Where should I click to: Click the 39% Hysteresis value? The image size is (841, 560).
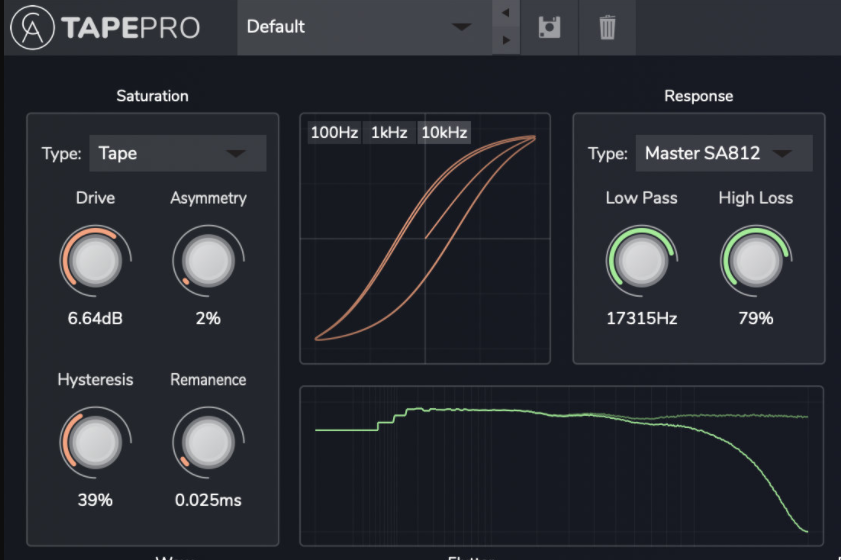tap(95, 500)
